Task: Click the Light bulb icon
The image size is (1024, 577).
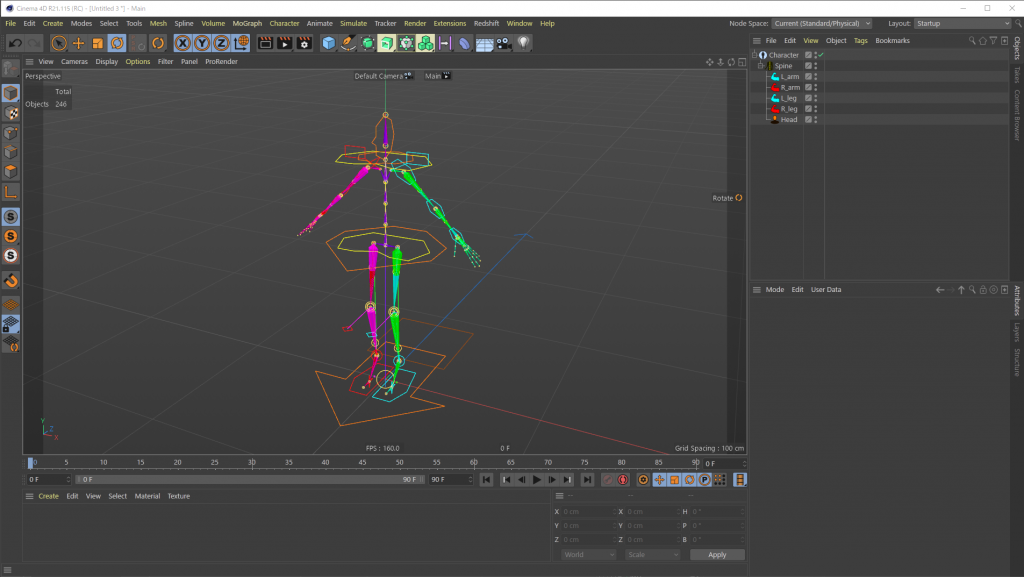Action: click(523, 43)
